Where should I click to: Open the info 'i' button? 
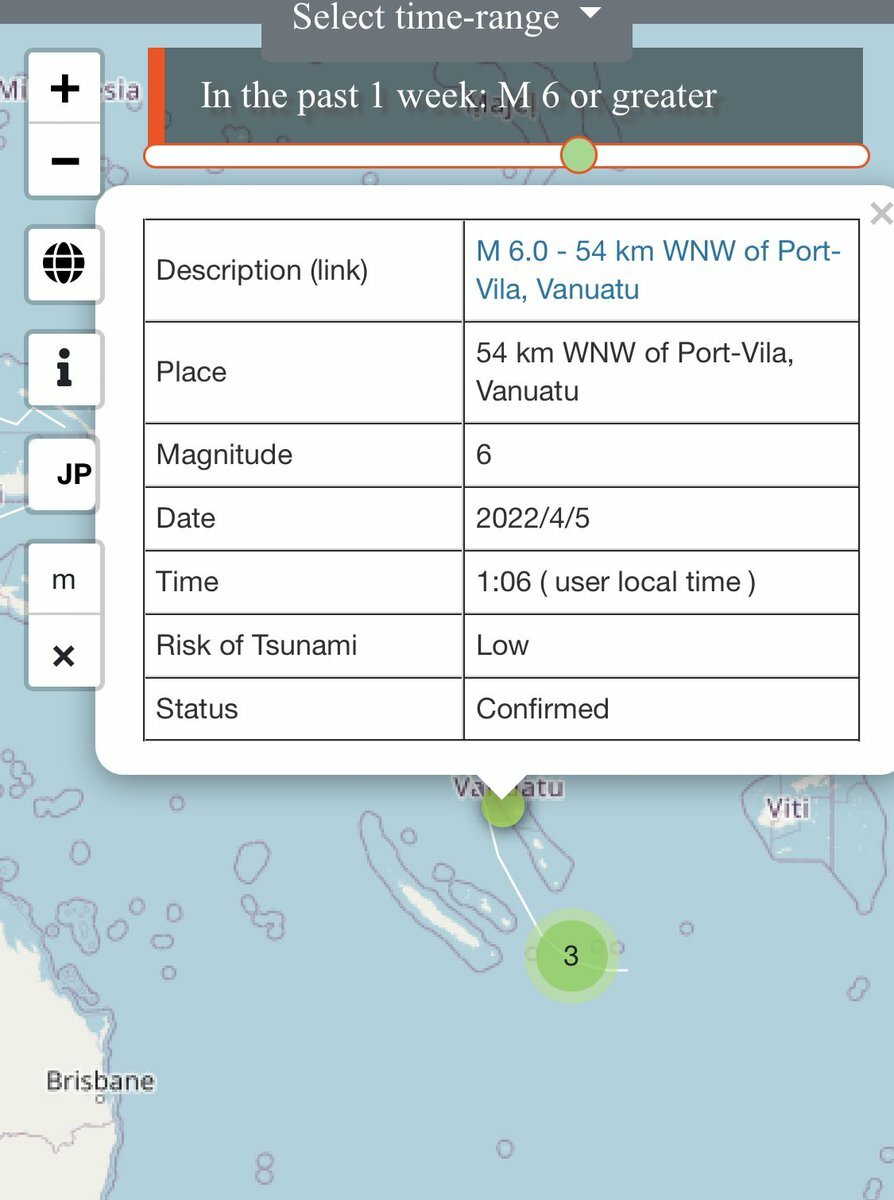(65, 370)
